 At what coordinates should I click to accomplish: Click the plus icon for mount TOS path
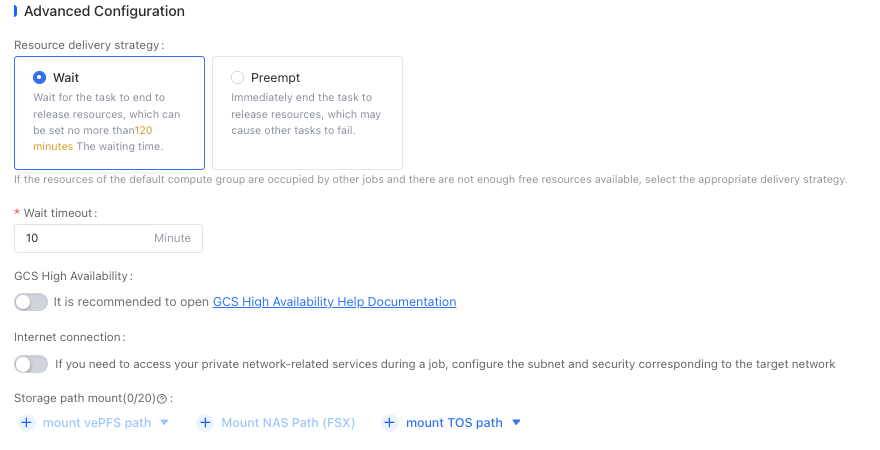coord(389,423)
